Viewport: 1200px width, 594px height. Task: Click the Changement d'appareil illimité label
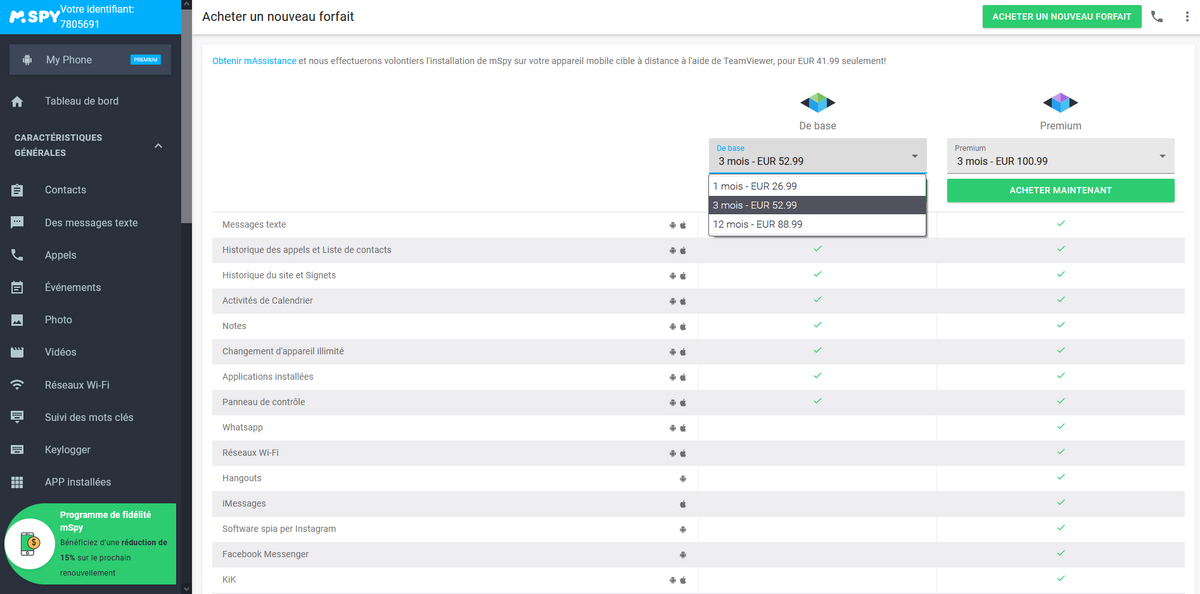coord(283,351)
